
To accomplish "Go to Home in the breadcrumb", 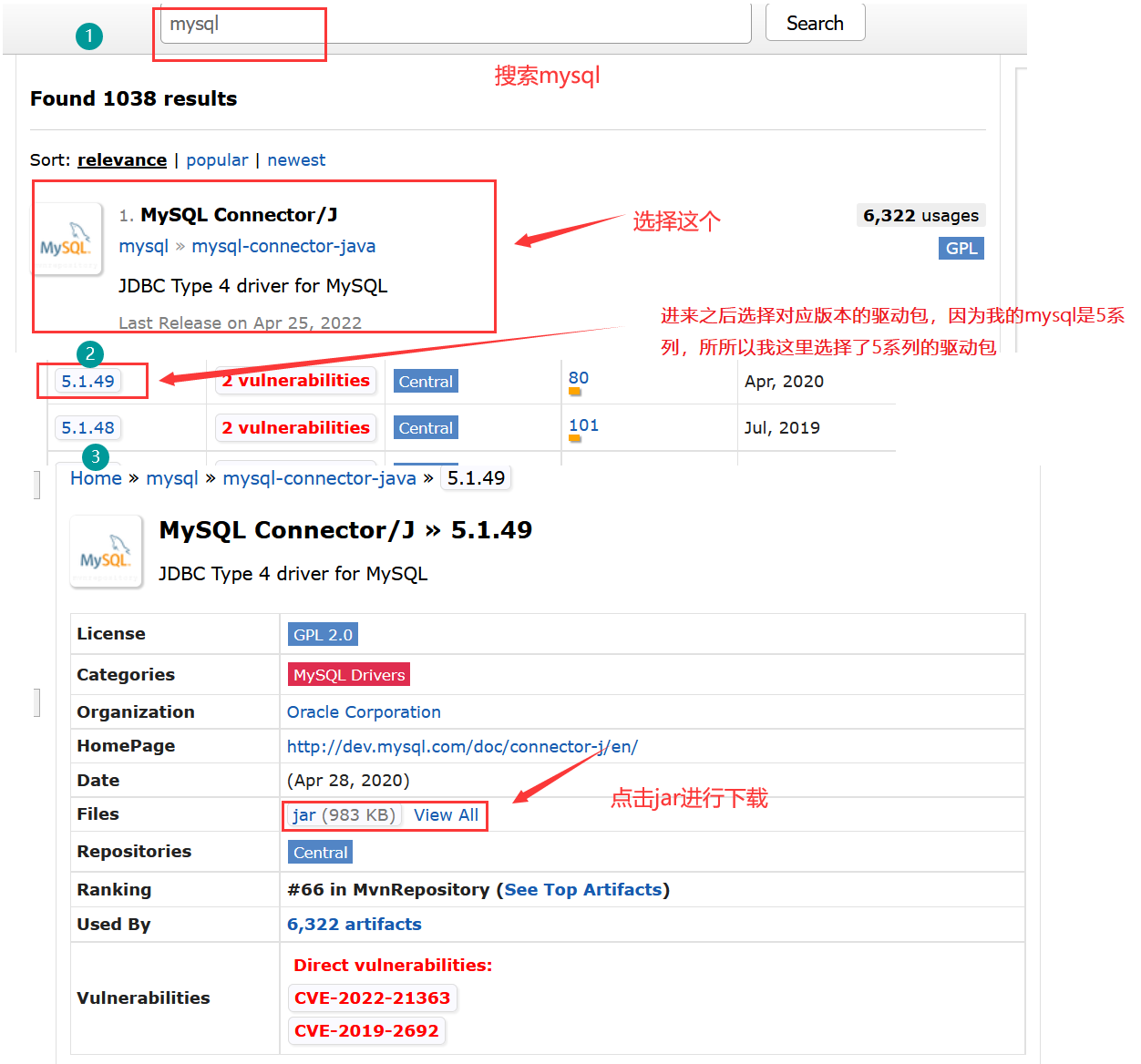I will 96,478.
